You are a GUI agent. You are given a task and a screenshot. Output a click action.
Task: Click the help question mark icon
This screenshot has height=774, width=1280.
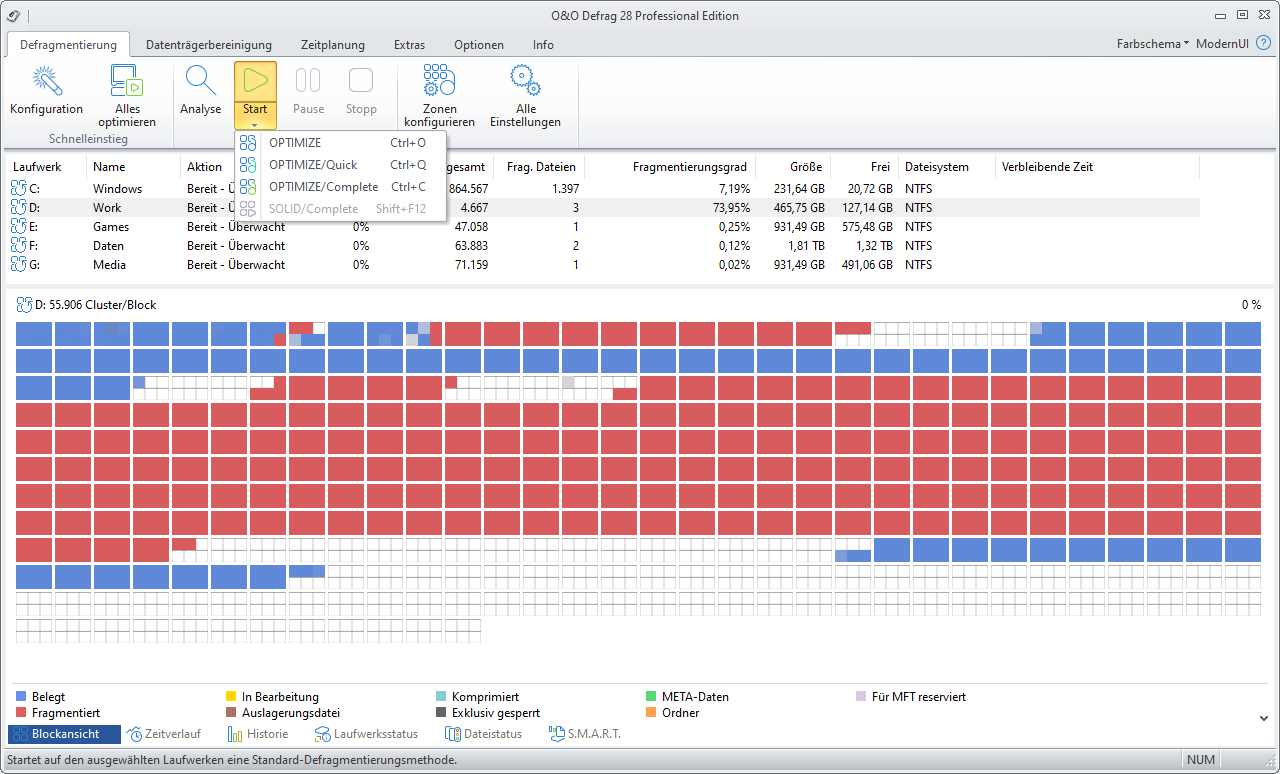(x=1263, y=44)
